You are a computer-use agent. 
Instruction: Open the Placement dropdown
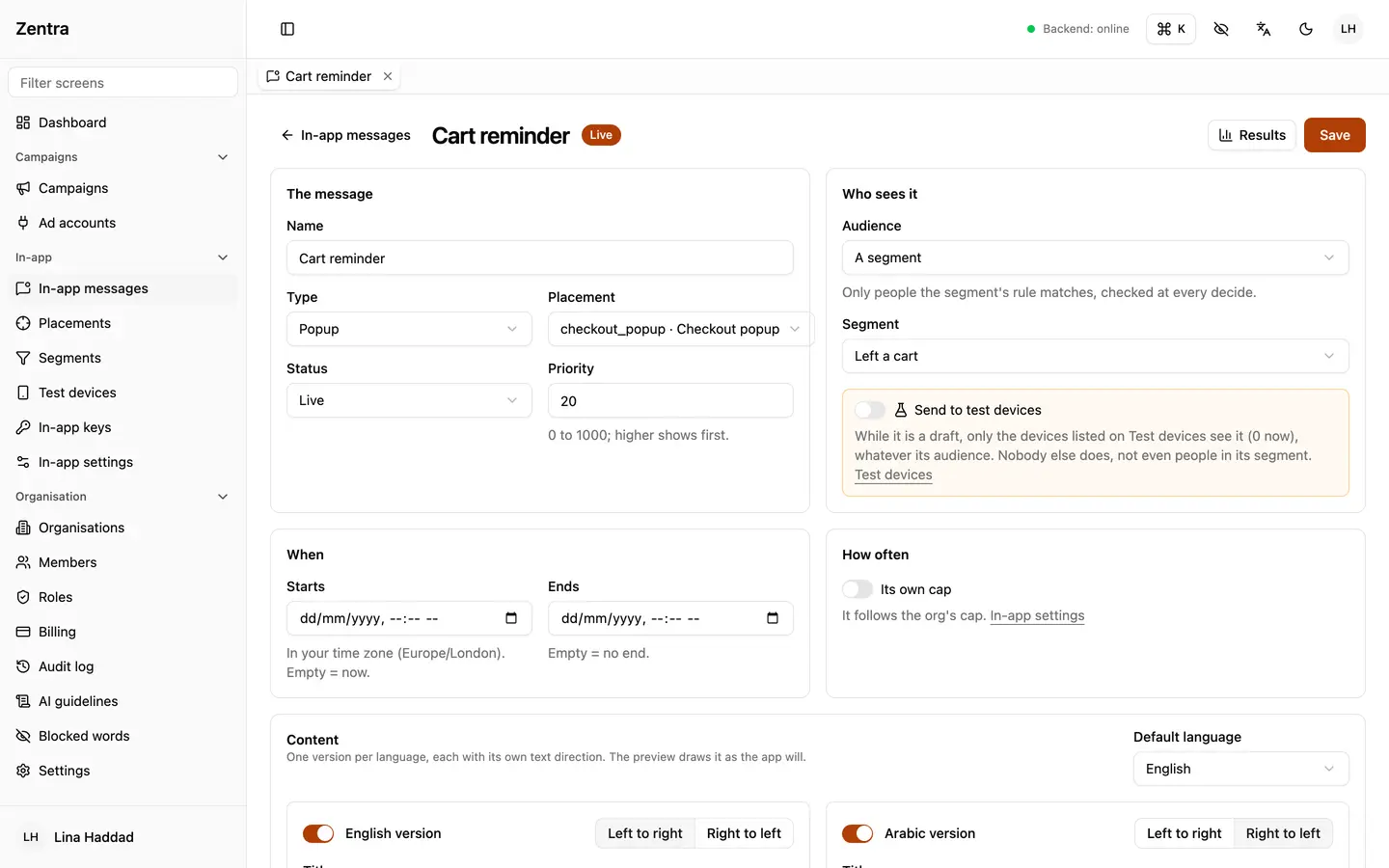(681, 329)
